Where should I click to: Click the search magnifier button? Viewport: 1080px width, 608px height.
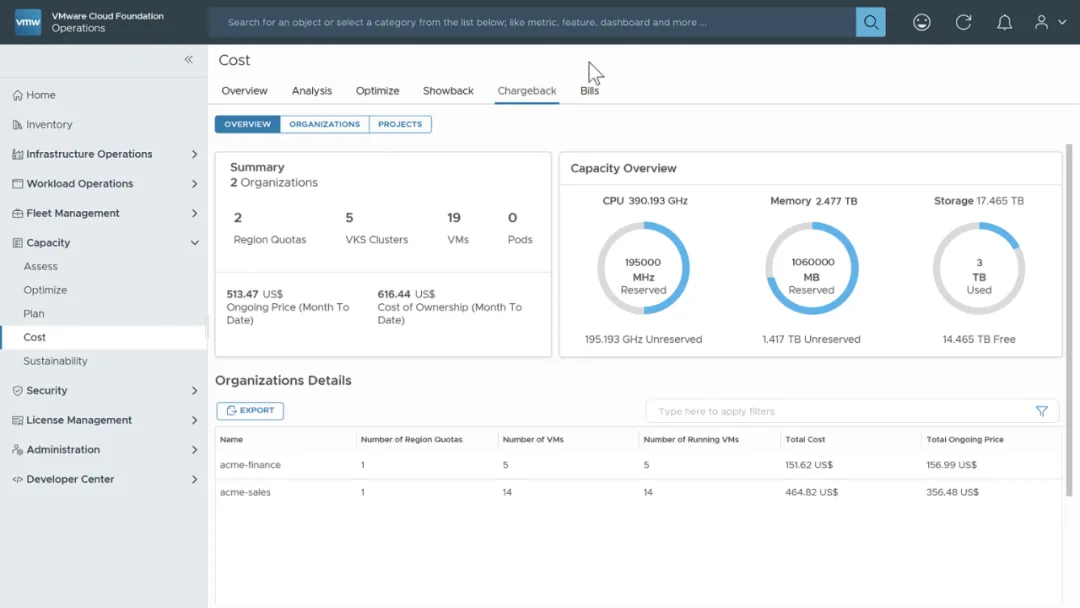point(870,22)
